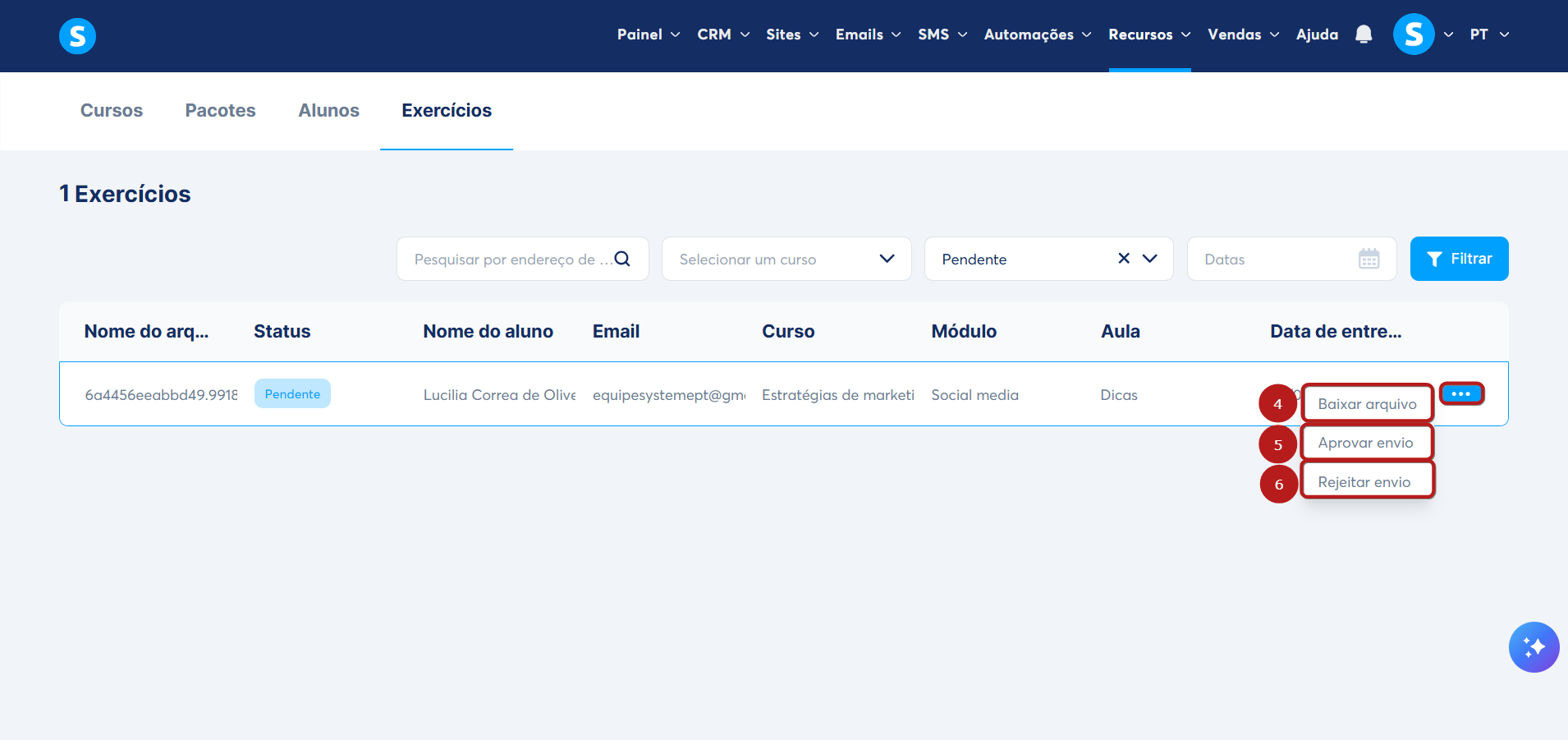Click the Systeme logo in the top-left
Image resolution: width=1568 pixels, height=740 pixels.
tap(77, 35)
